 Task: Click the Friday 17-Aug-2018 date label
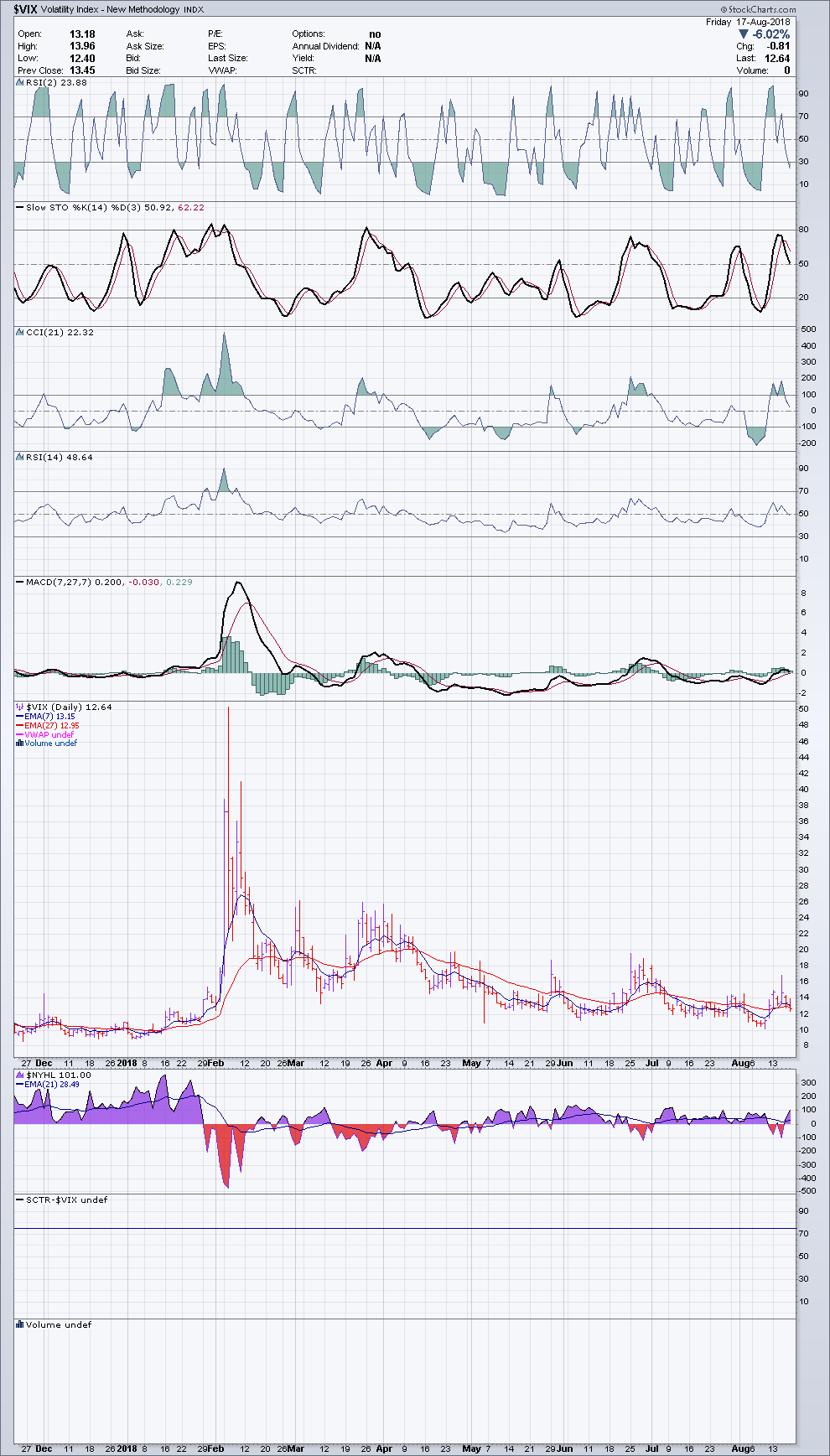pyautogui.click(x=748, y=22)
